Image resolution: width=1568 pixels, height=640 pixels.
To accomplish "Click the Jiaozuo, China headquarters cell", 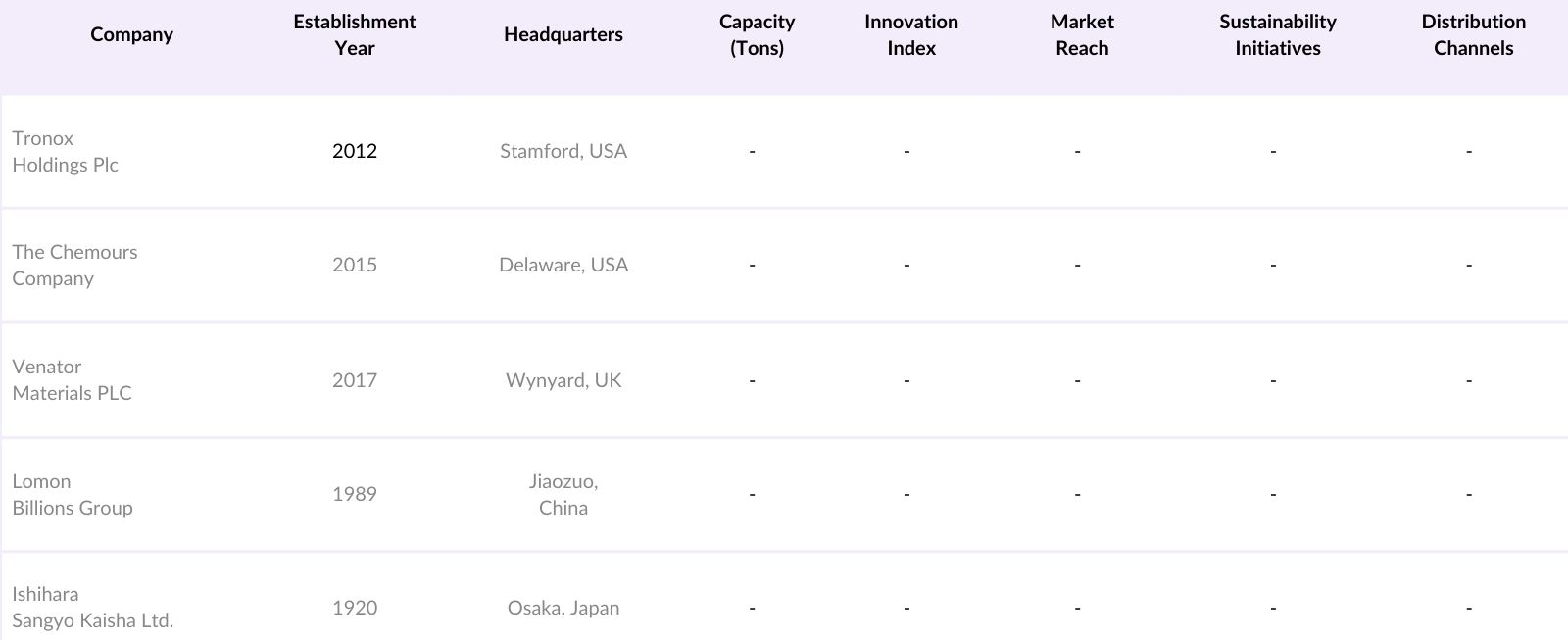I will (x=563, y=494).
